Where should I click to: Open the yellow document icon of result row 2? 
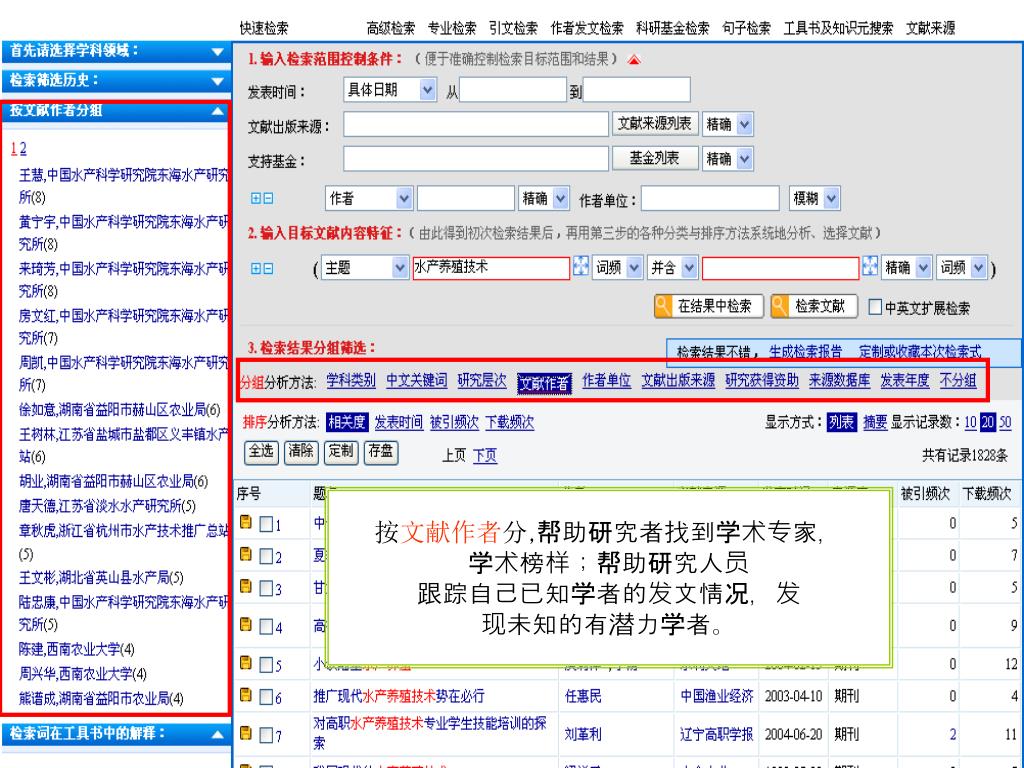pyautogui.click(x=246, y=554)
